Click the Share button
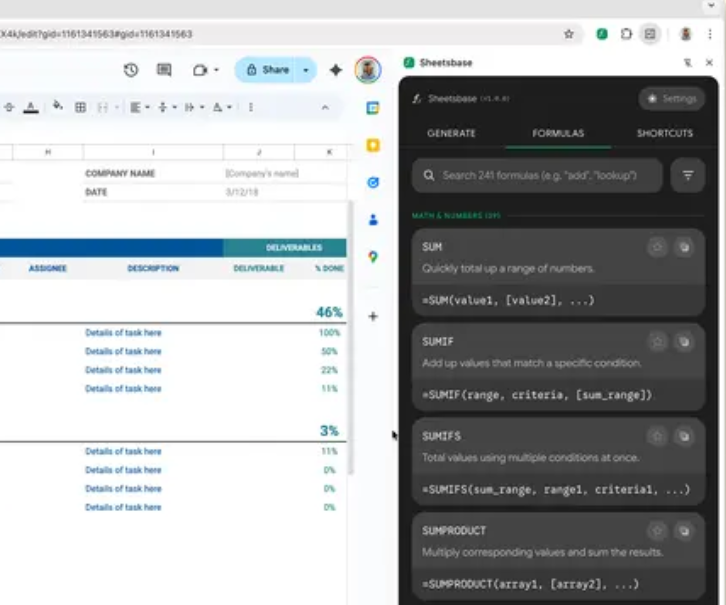Screen dimensions: 726x605 click(x=266, y=70)
